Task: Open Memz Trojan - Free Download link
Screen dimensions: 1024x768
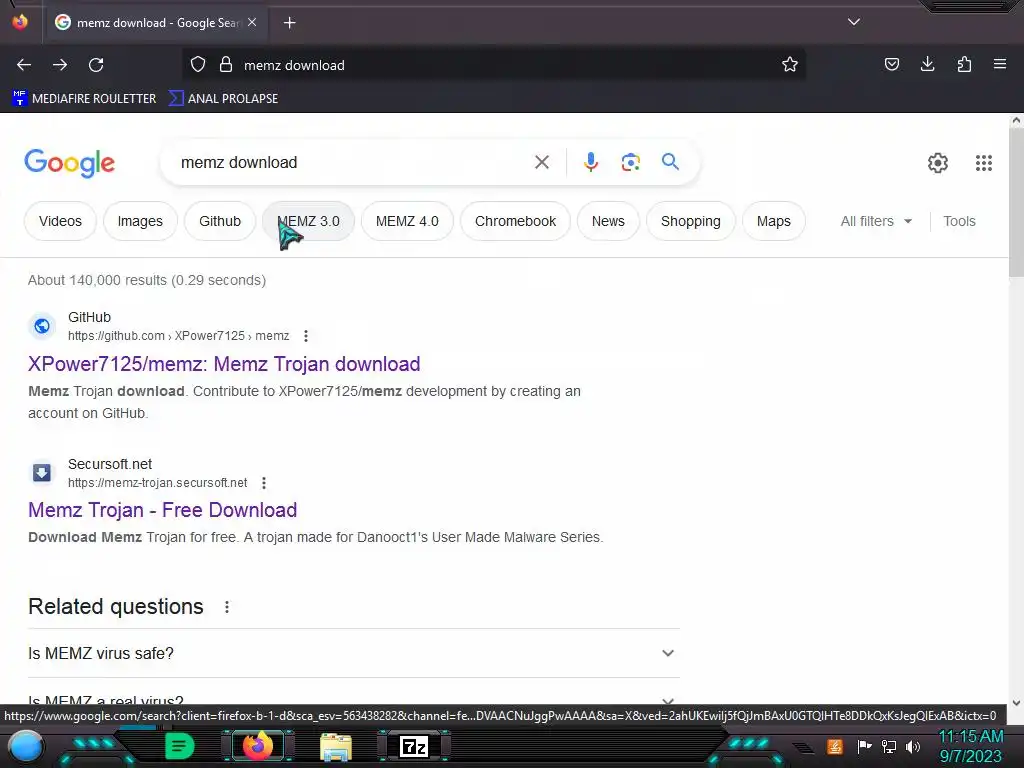Action: click(x=163, y=510)
